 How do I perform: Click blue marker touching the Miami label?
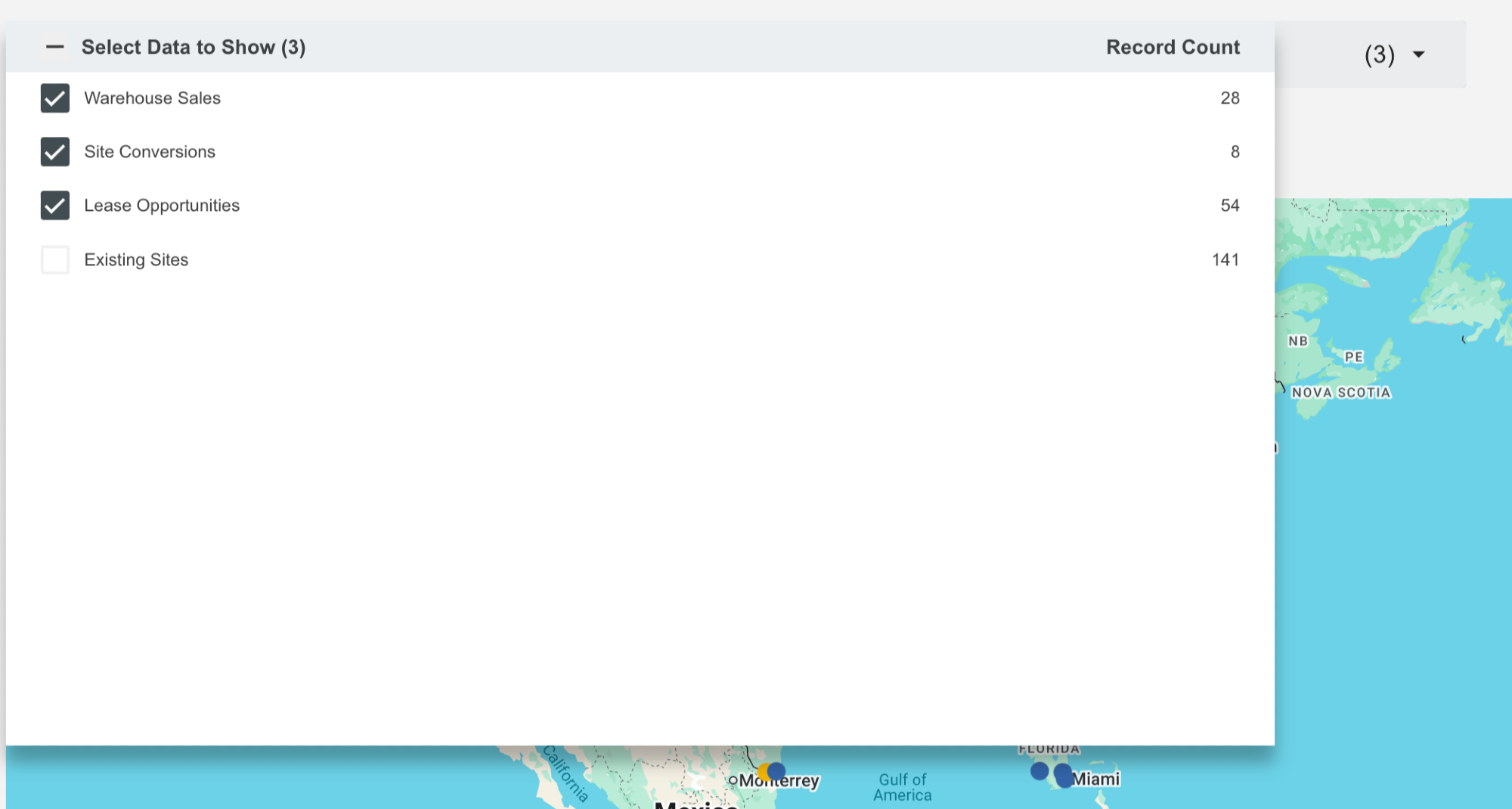[x=1064, y=775]
